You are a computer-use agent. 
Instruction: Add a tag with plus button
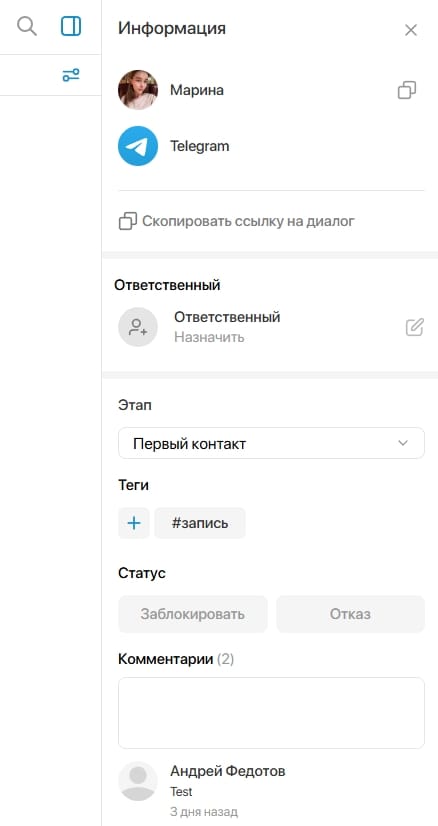134,523
